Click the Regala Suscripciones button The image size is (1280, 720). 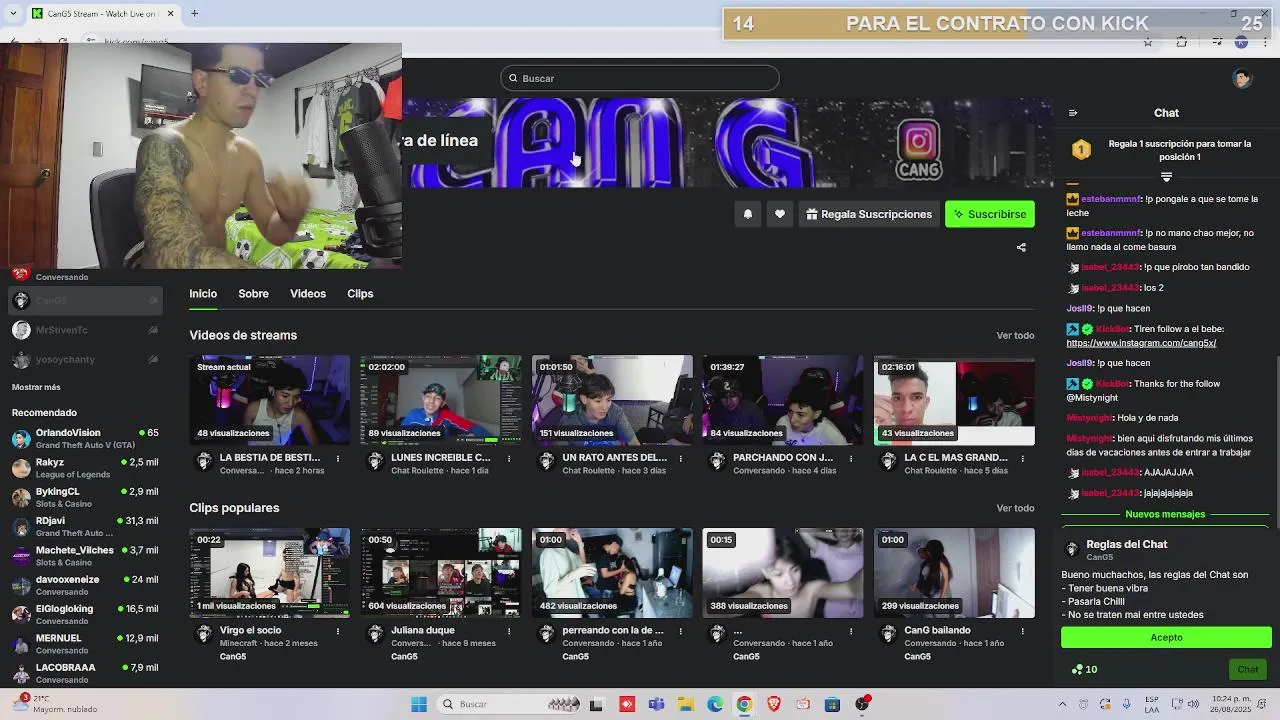point(869,214)
